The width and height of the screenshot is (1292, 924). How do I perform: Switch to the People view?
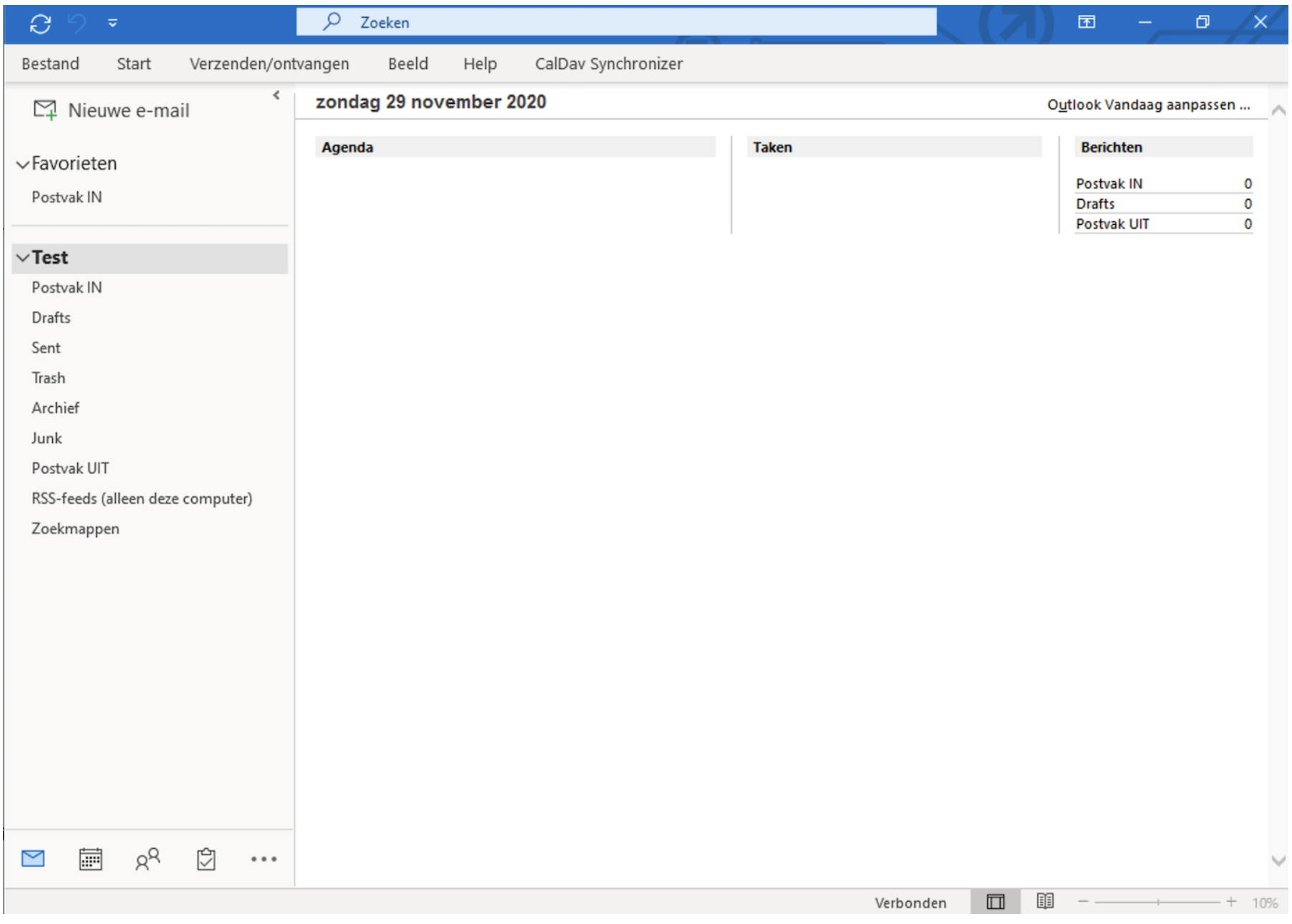point(148,860)
